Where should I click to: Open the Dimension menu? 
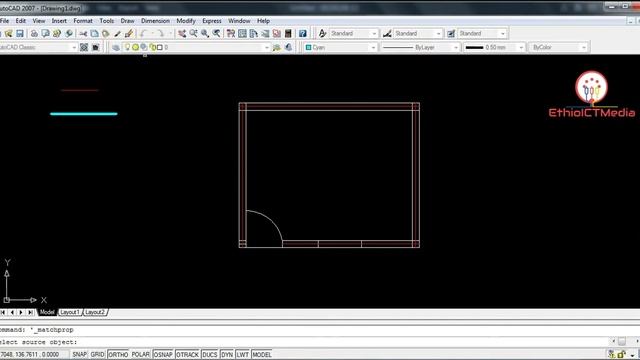(155, 20)
